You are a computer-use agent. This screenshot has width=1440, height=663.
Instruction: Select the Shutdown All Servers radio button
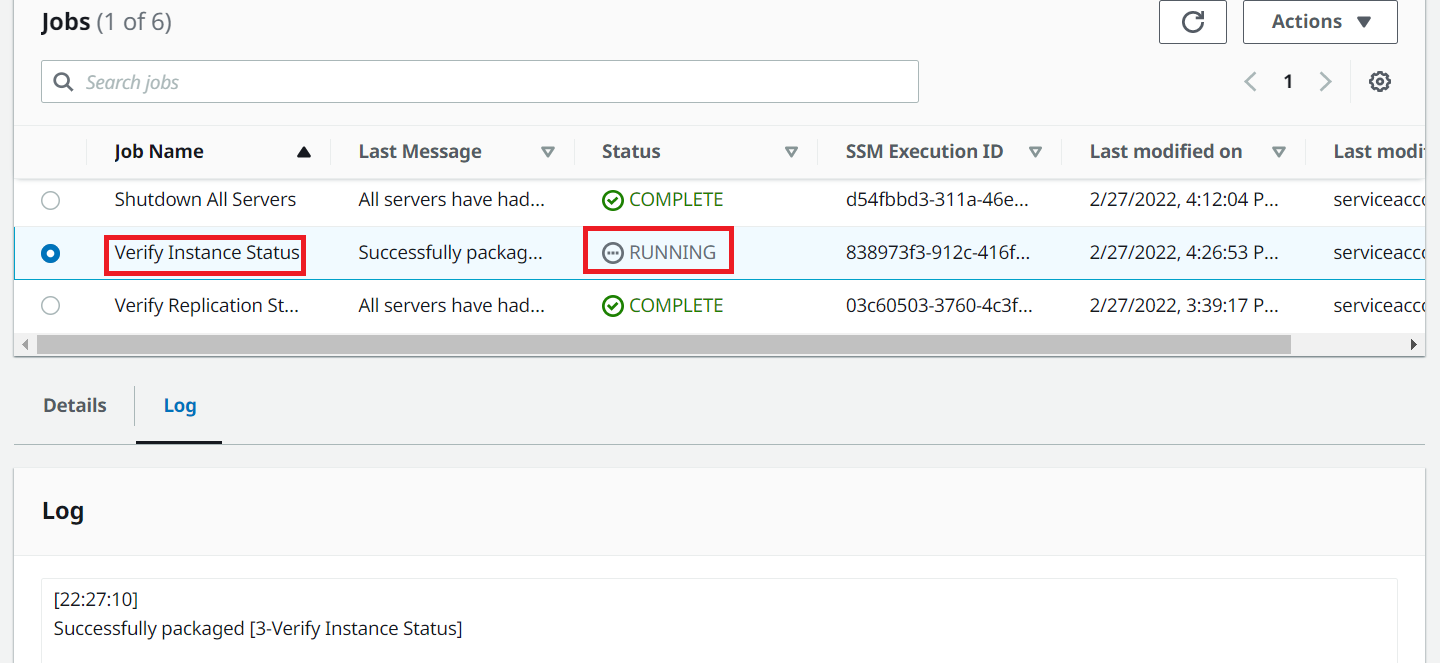tap(50, 200)
